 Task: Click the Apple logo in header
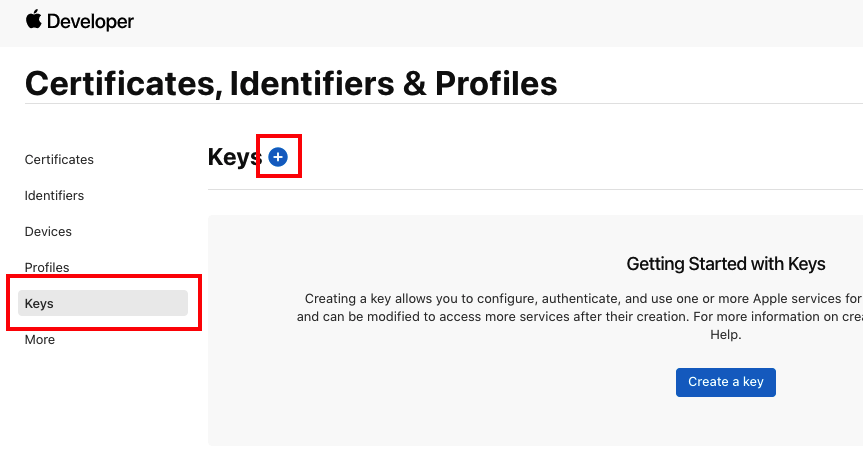[34, 19]
